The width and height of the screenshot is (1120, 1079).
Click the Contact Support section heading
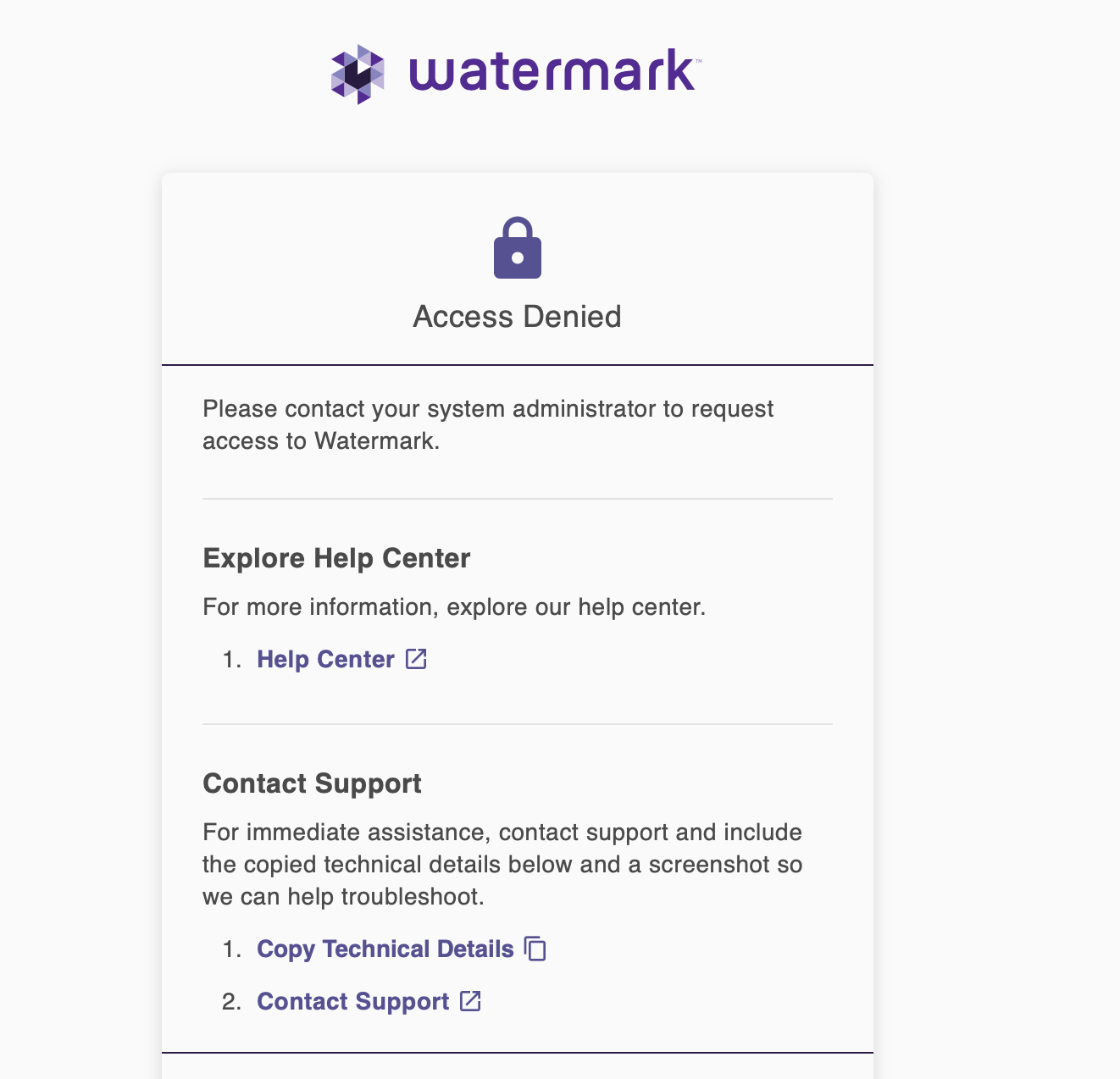coord(312,783)
